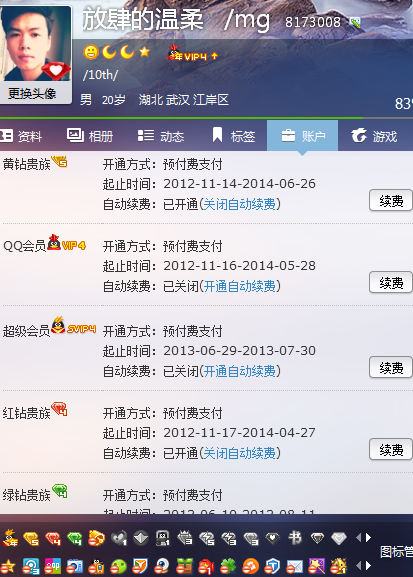The image size is (413, 577).
Task: Click the red diamond 4 icon in bottom bar
Action: [53, 539]
